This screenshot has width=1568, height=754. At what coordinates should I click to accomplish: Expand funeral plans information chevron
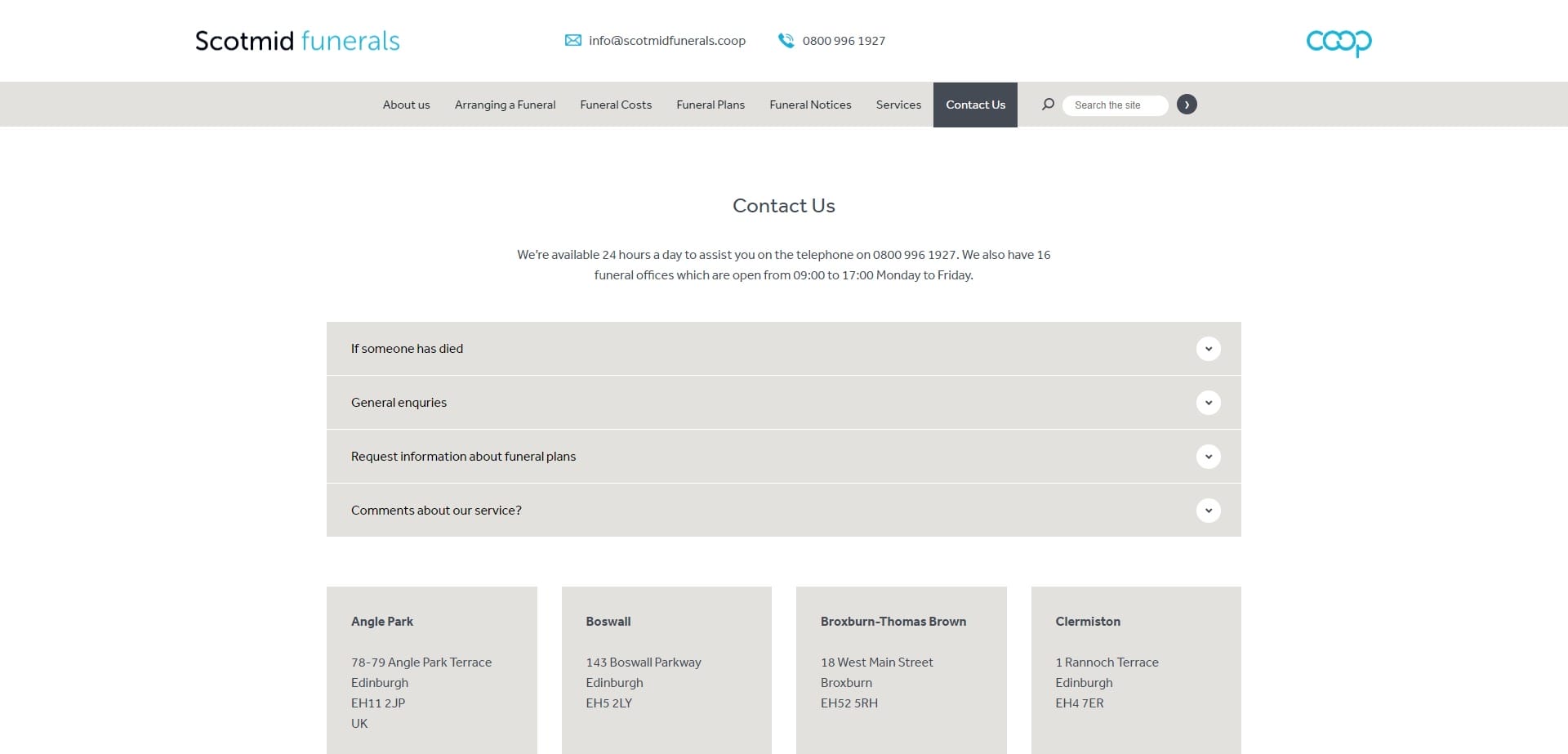click(x=1209, y=457)
